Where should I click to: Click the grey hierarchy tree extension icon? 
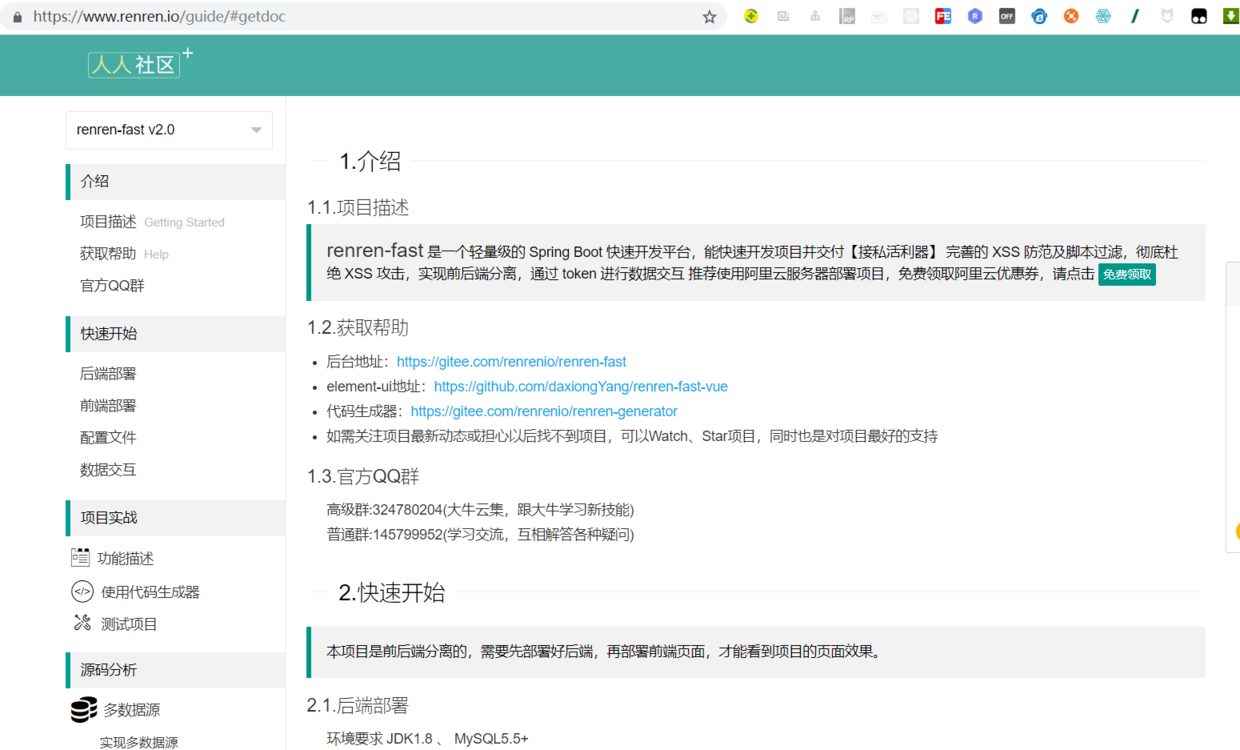pos(815,16)
